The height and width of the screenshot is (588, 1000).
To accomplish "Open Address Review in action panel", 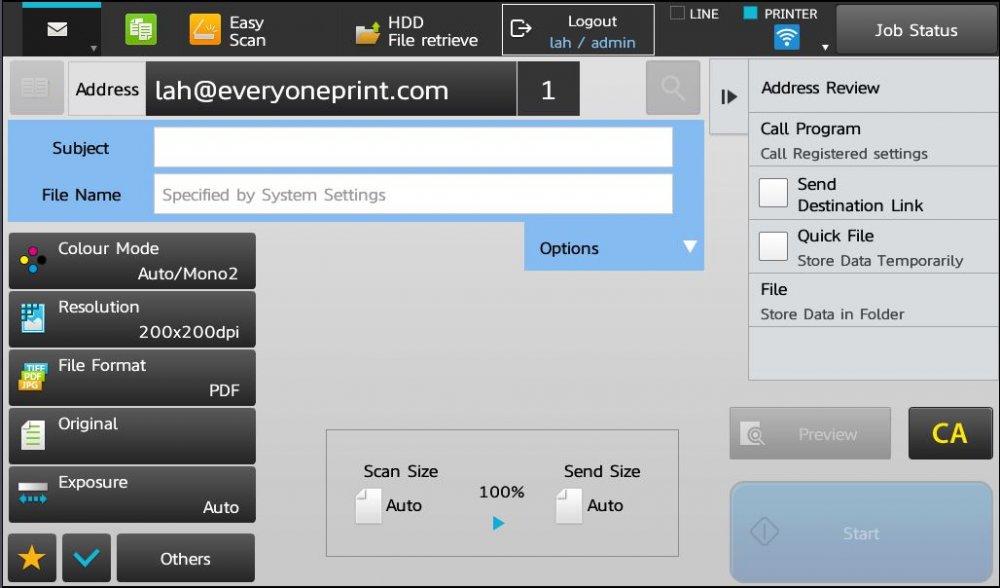I will (x=872, y=88).
